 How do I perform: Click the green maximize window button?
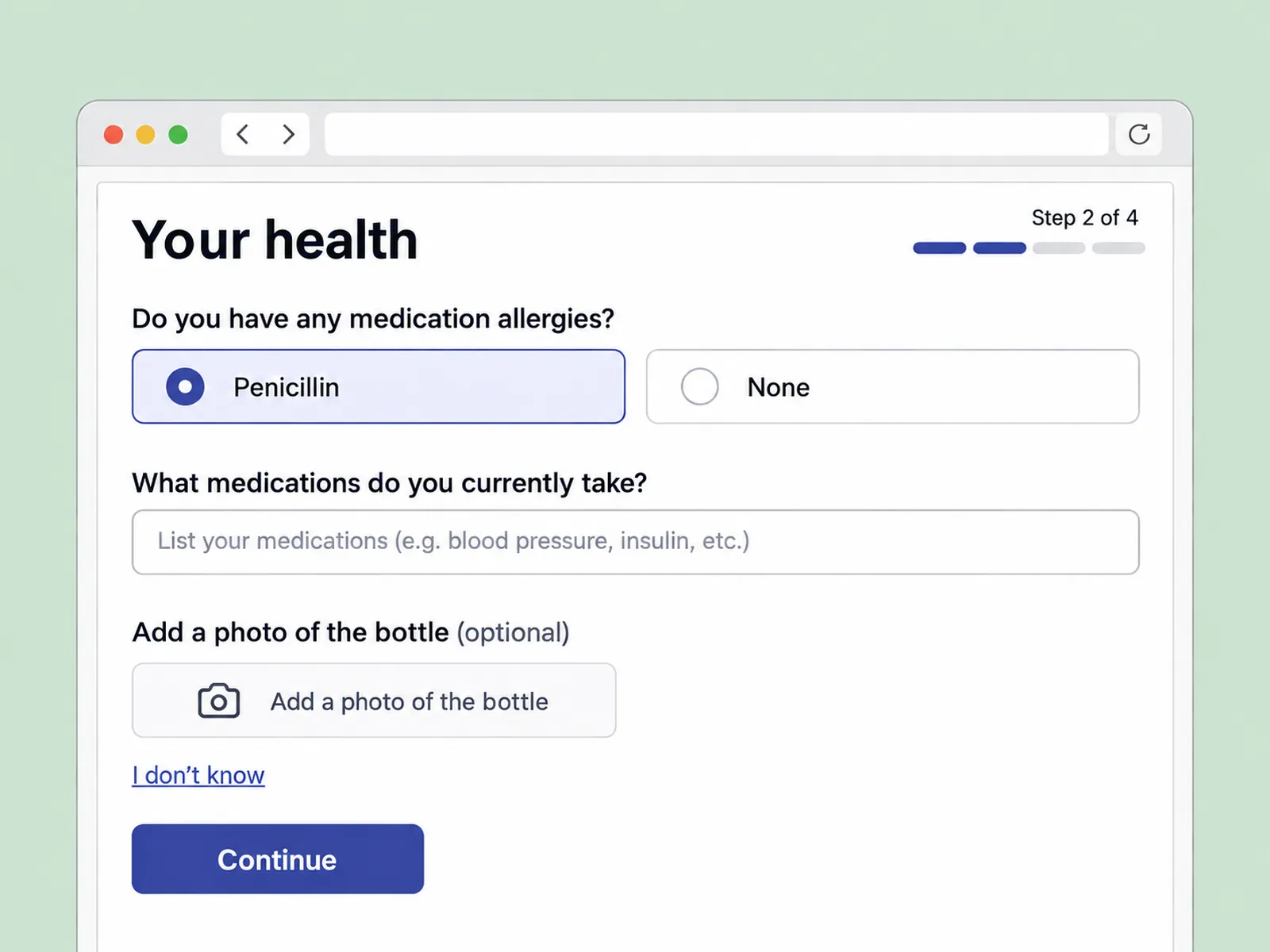click(179, 135)
